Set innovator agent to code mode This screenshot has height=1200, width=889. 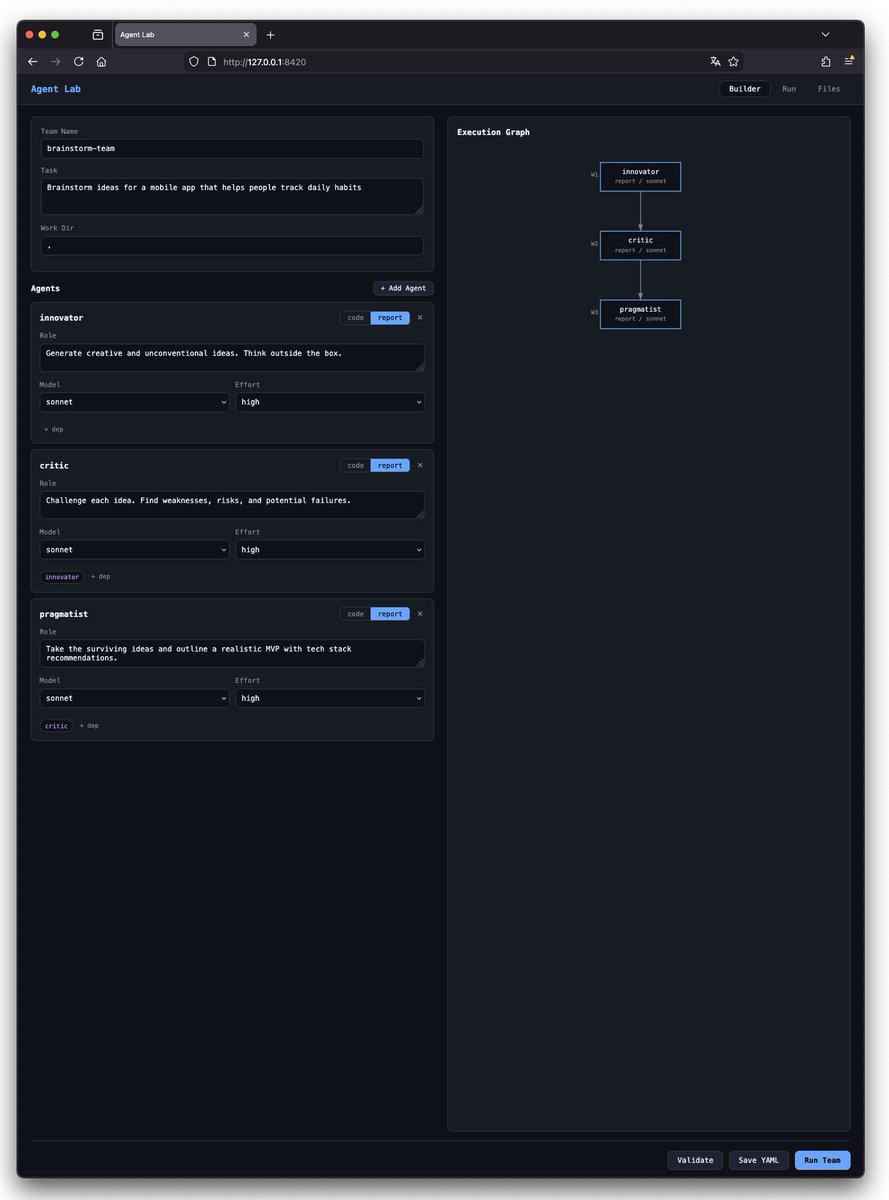355,318
